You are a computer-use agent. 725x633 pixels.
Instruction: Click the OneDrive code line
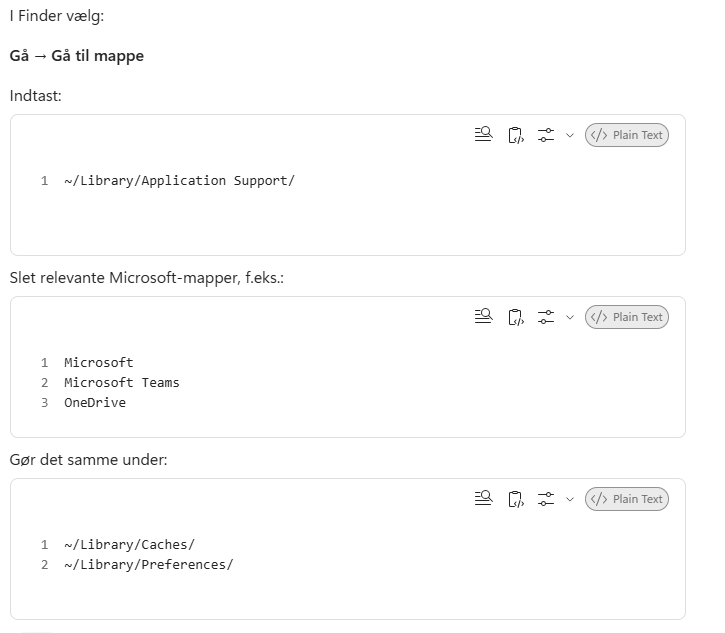(x=95, y=403)
